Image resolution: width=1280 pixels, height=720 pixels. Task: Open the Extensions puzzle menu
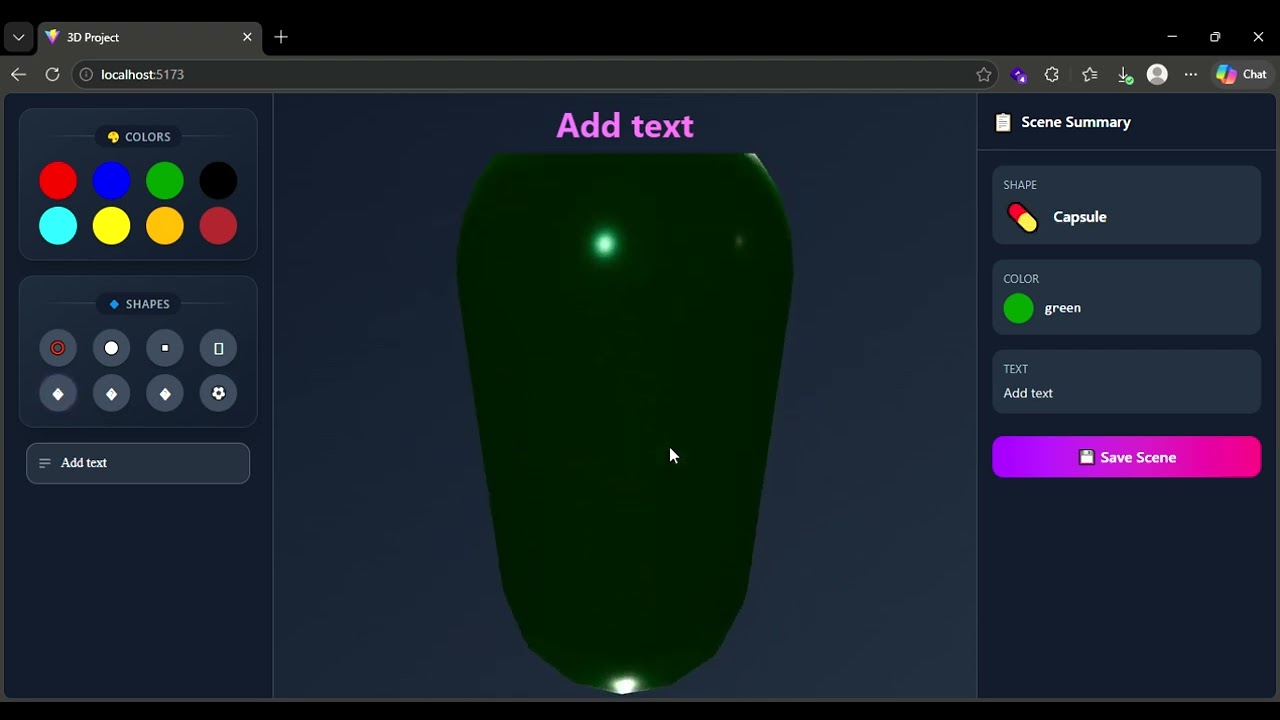point(1052,74)
